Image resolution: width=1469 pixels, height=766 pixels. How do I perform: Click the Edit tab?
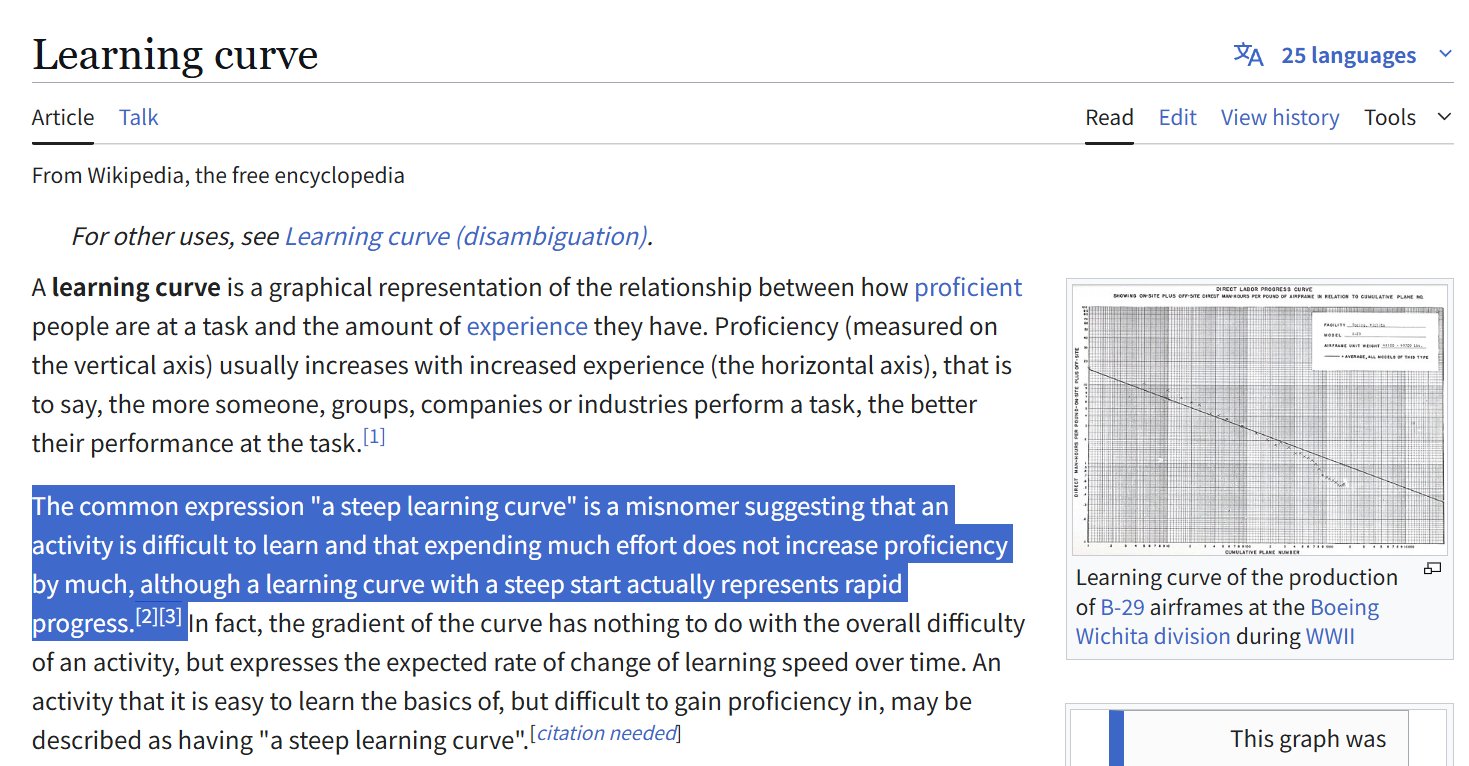[1177, 118]
